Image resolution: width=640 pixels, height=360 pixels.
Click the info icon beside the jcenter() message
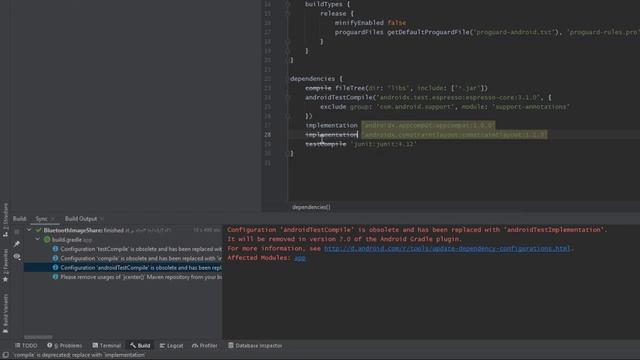pyautogui.click(x=55, y=277)
